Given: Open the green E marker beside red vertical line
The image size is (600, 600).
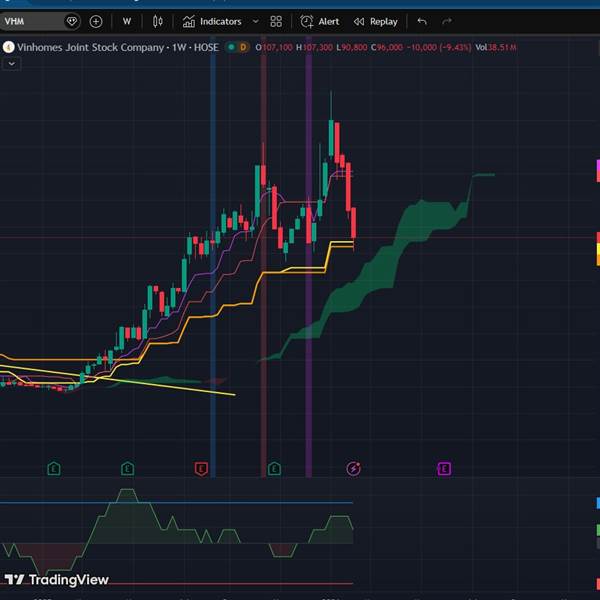Looking at the screenshot, I should 274,468.
